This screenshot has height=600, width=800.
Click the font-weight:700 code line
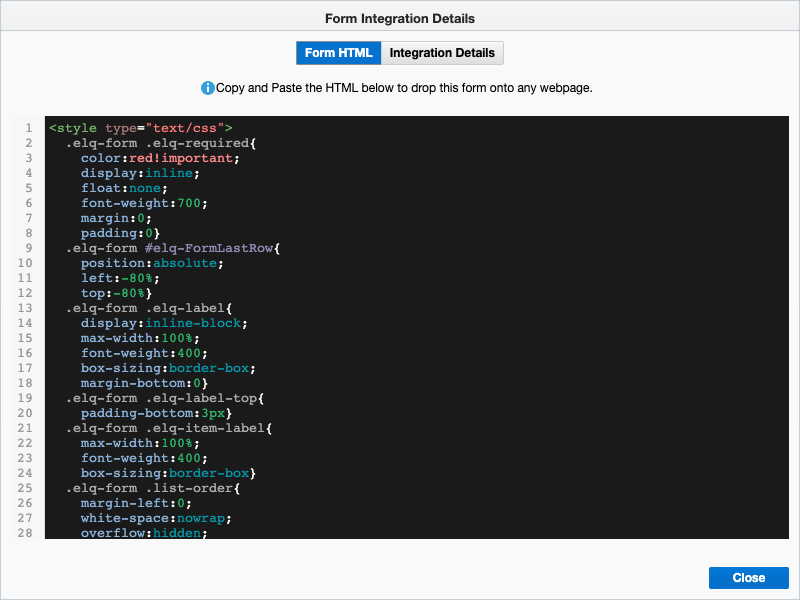[145, 203]
